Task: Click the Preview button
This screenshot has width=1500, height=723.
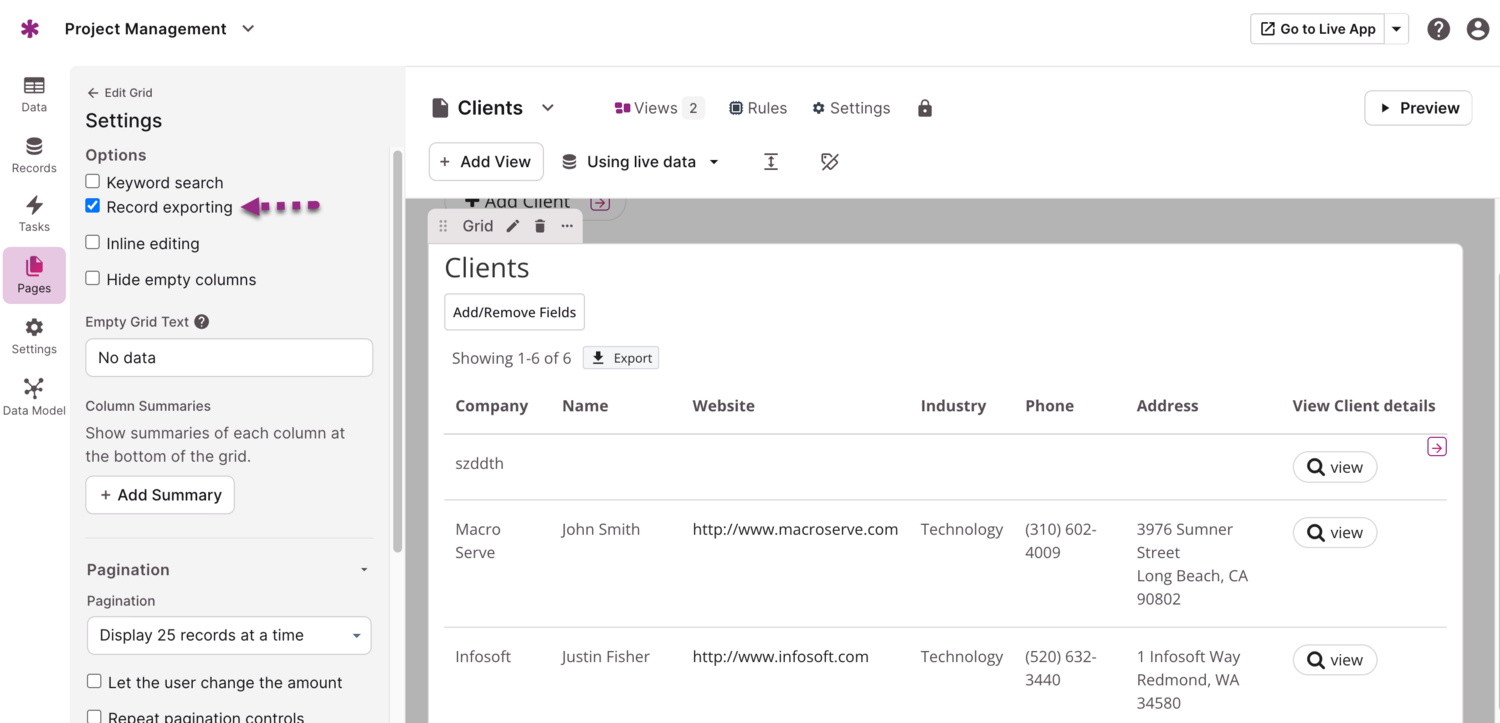Action: 1418,108
